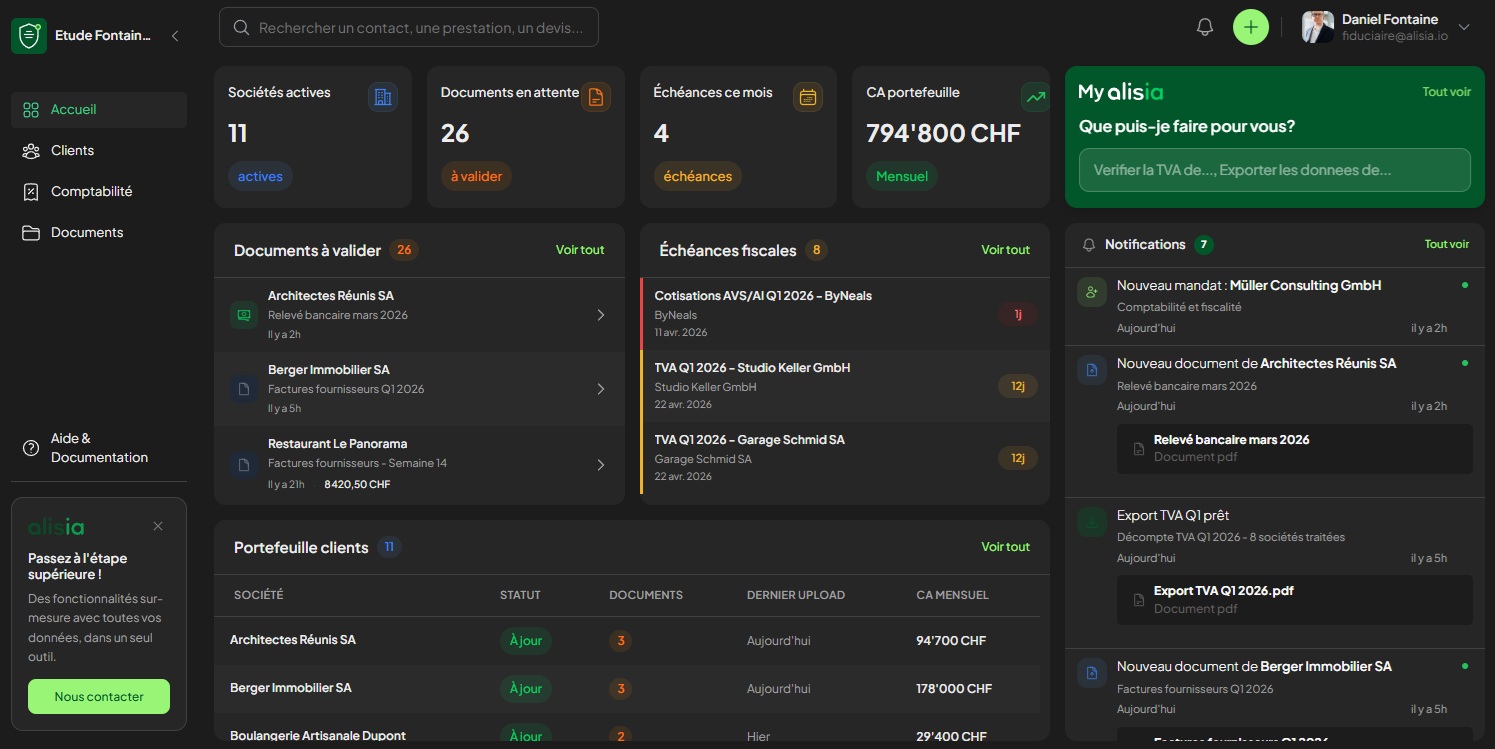Click the notification bell in top bar
Screen dimensions: 1495x749
[1205, 28]
